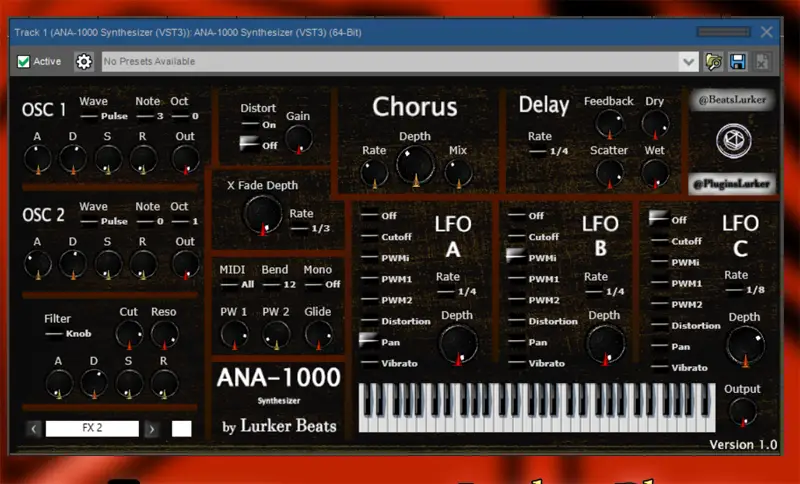The height and width of the screenshot is (484, 800).
Task: Click the @BeatsLurker link button
Action: tap(733, 100)
